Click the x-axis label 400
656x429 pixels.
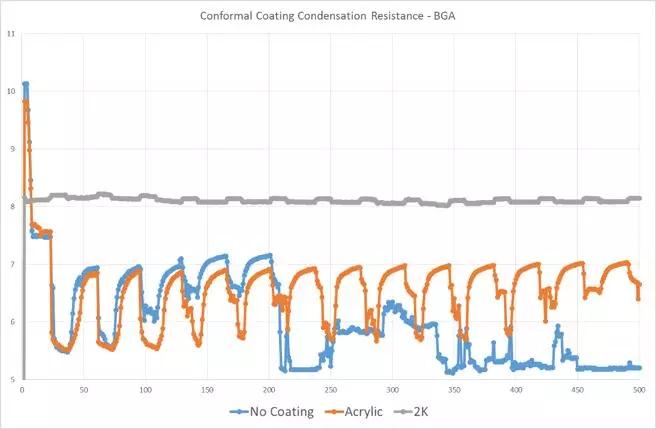coord(515,389)
